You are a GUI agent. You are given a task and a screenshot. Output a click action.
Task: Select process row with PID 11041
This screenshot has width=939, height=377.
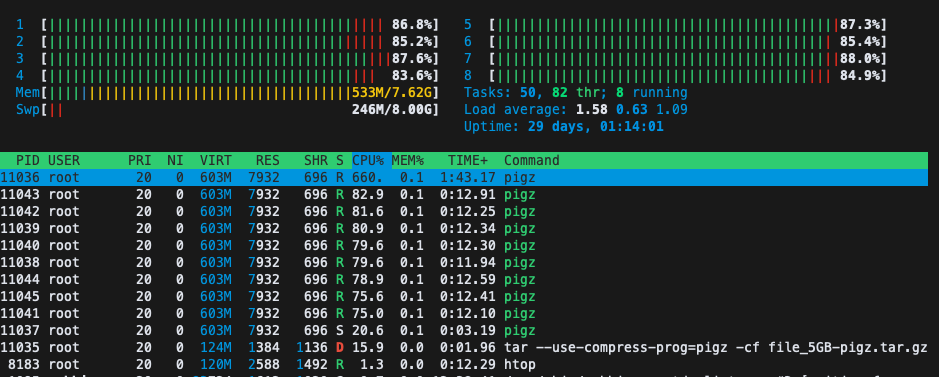click(x=464, y=313)
